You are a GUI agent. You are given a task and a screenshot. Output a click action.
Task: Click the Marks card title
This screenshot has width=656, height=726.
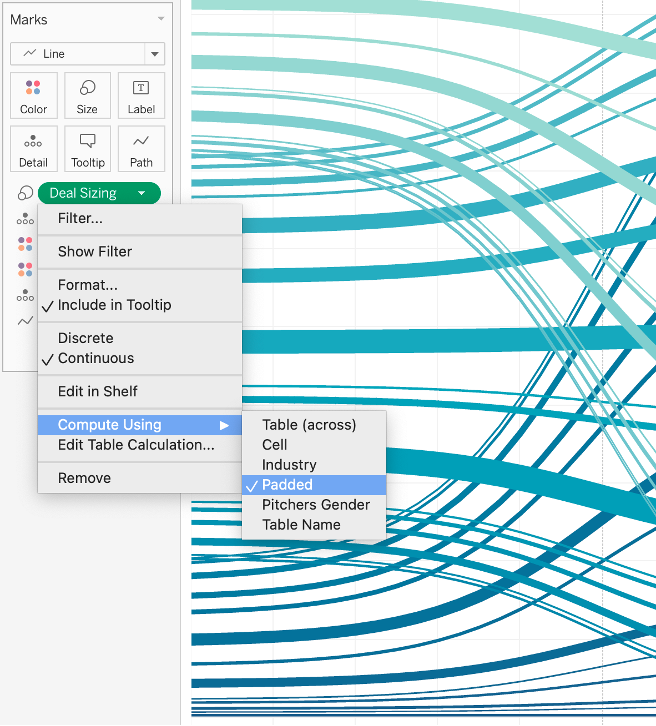pyautogui.click(x=29, y=19)
